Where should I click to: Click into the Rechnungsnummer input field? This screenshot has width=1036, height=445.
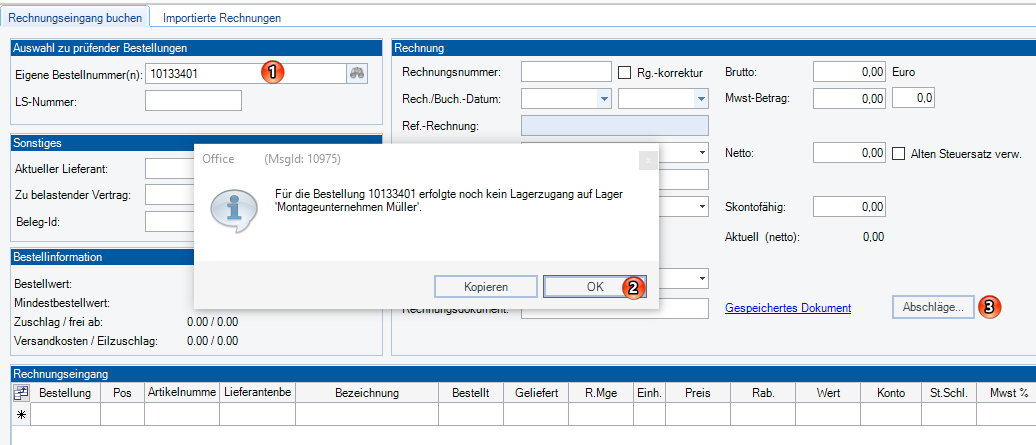[x=566, y=72]
